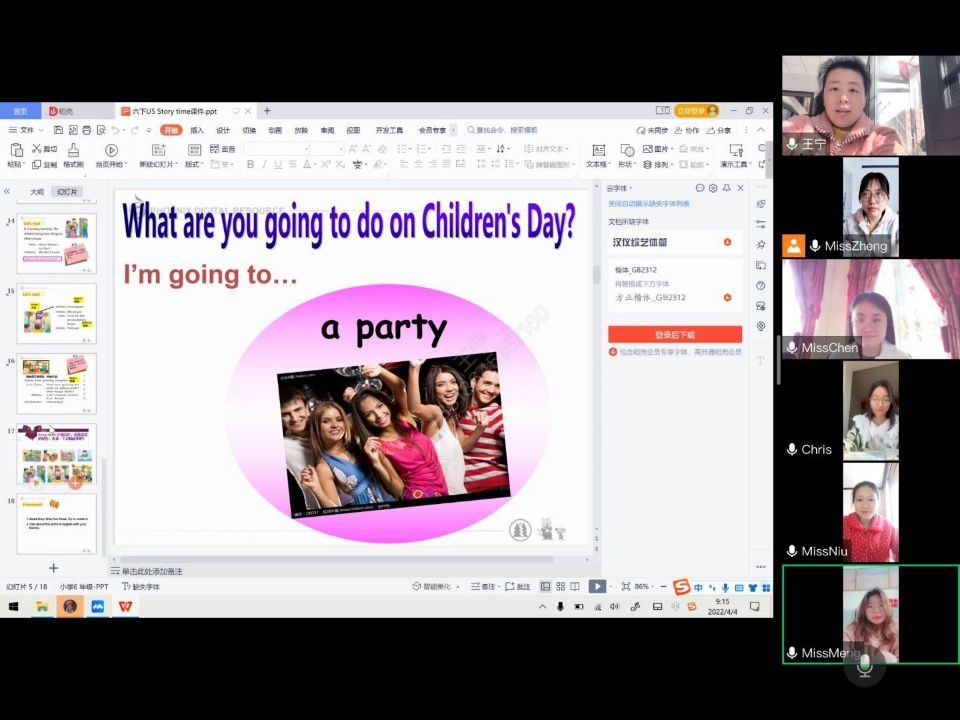Screen dimensions: 960x720
Task: Undo the last action
Action: [x=114, y=130]
